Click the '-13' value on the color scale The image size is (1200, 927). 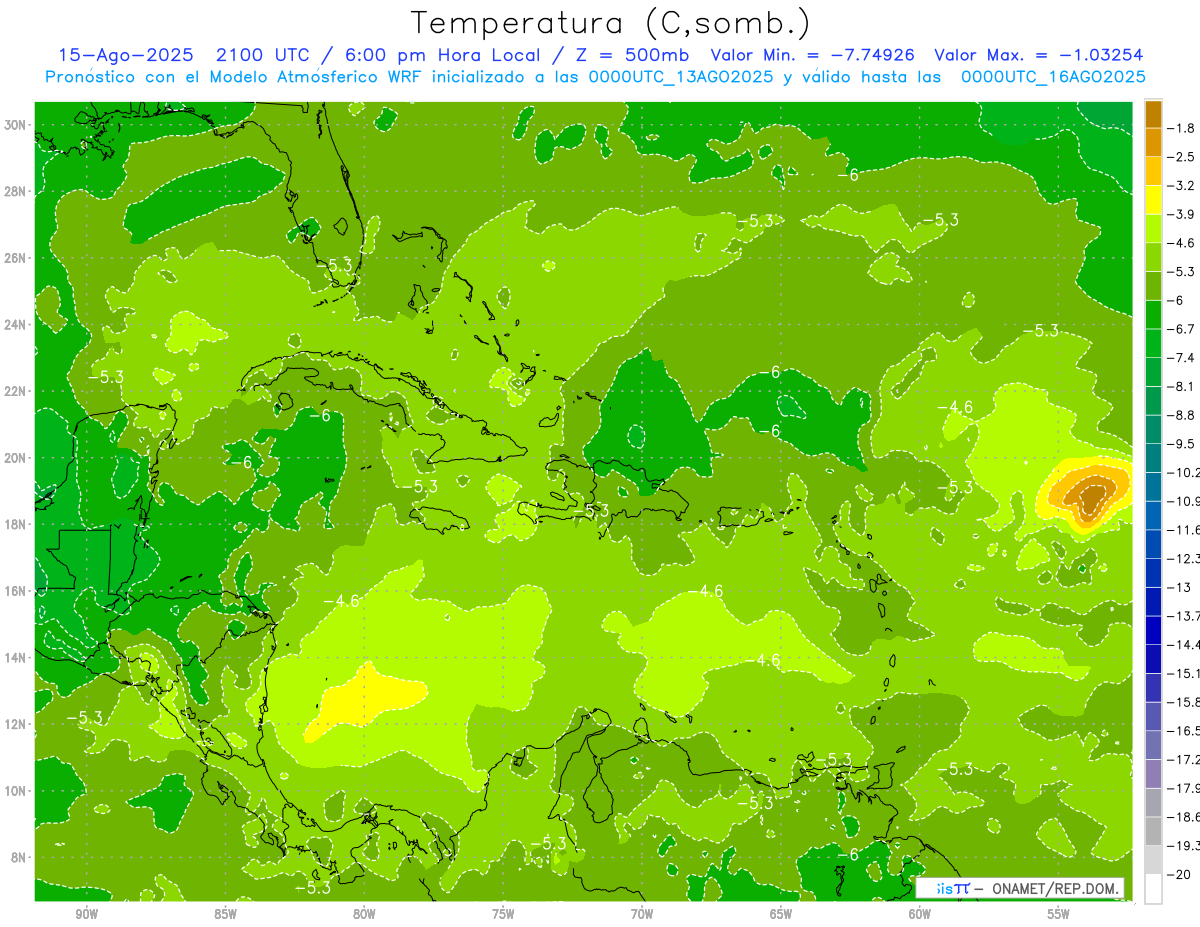pyautogui.click(x=1179, y=587)
